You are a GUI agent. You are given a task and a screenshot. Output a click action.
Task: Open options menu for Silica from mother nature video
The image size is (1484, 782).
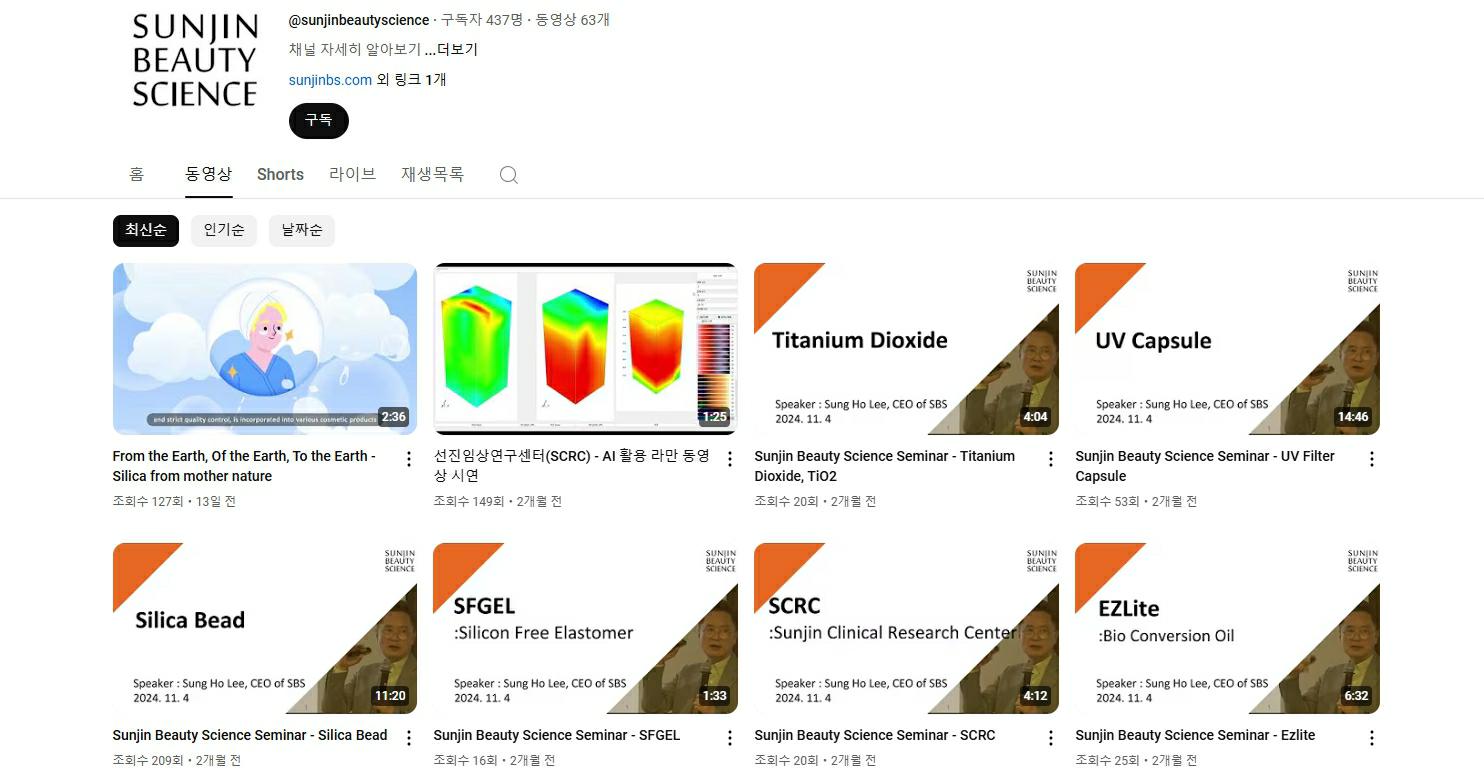coord(408,459)
